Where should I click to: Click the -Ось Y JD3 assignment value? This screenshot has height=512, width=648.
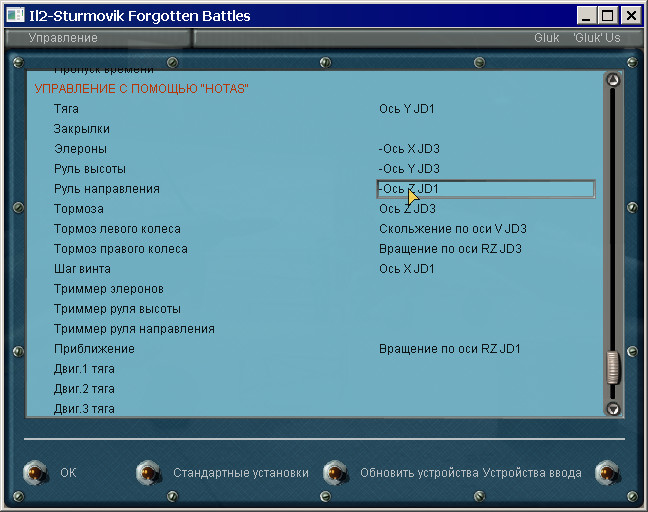coord(409,169)
